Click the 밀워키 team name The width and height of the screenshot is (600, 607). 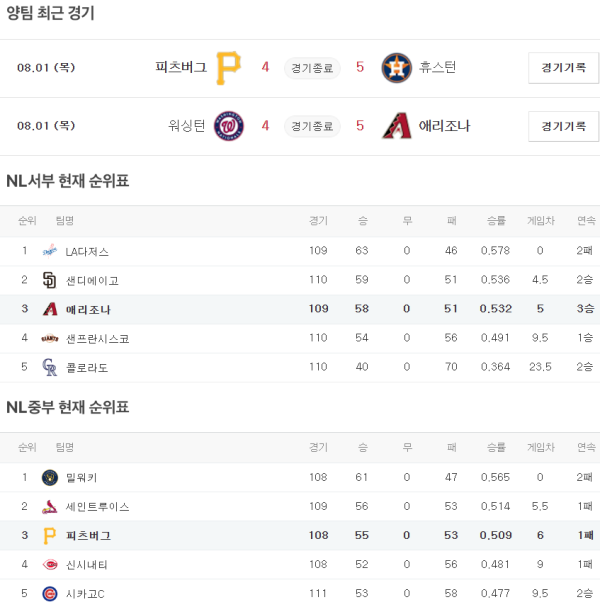click(x=81, y=477)
